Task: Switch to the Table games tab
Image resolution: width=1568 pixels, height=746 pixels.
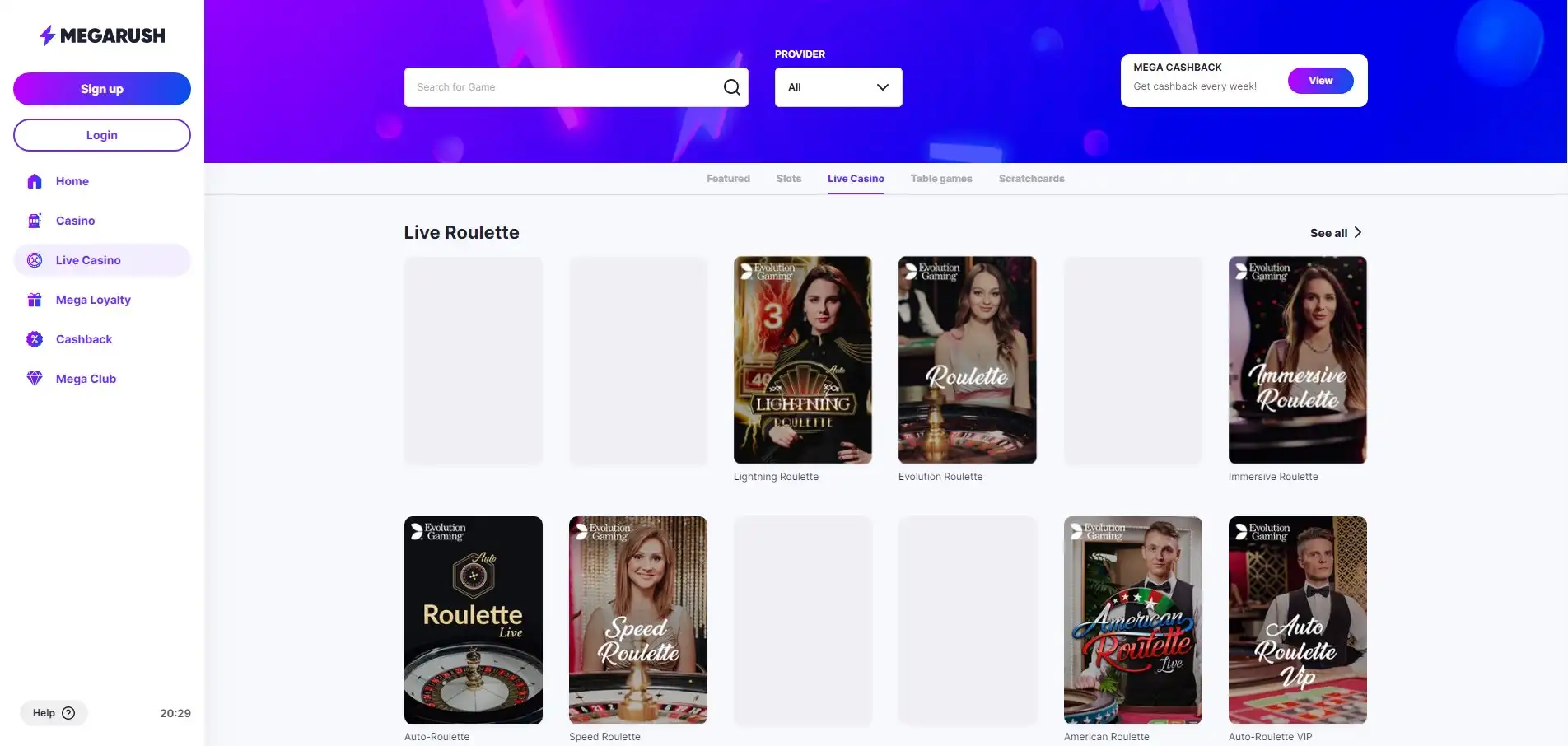Action: [940, 179]
